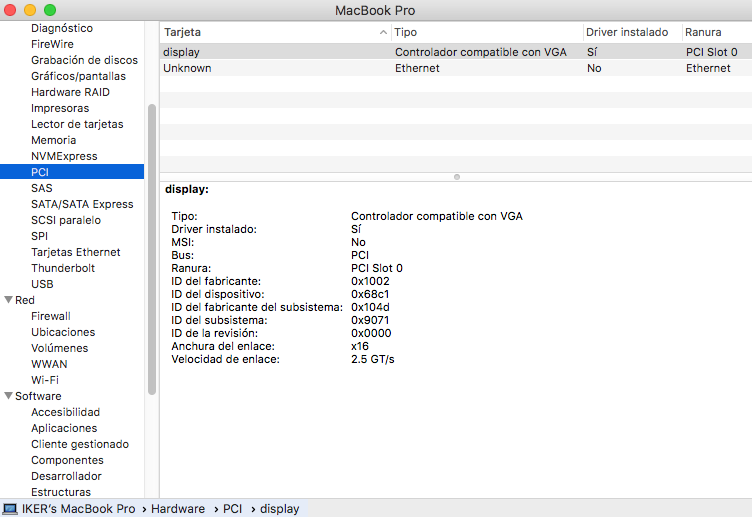This screenshot has height=517, width=752.
Task: Open Ubicaciones under Red
Action: [63, 332]
